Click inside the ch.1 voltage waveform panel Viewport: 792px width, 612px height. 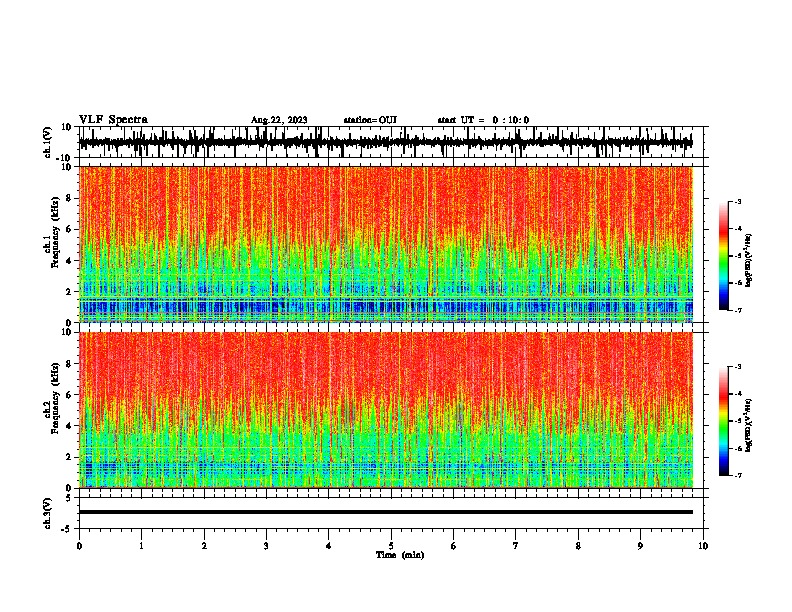[391, 142]
